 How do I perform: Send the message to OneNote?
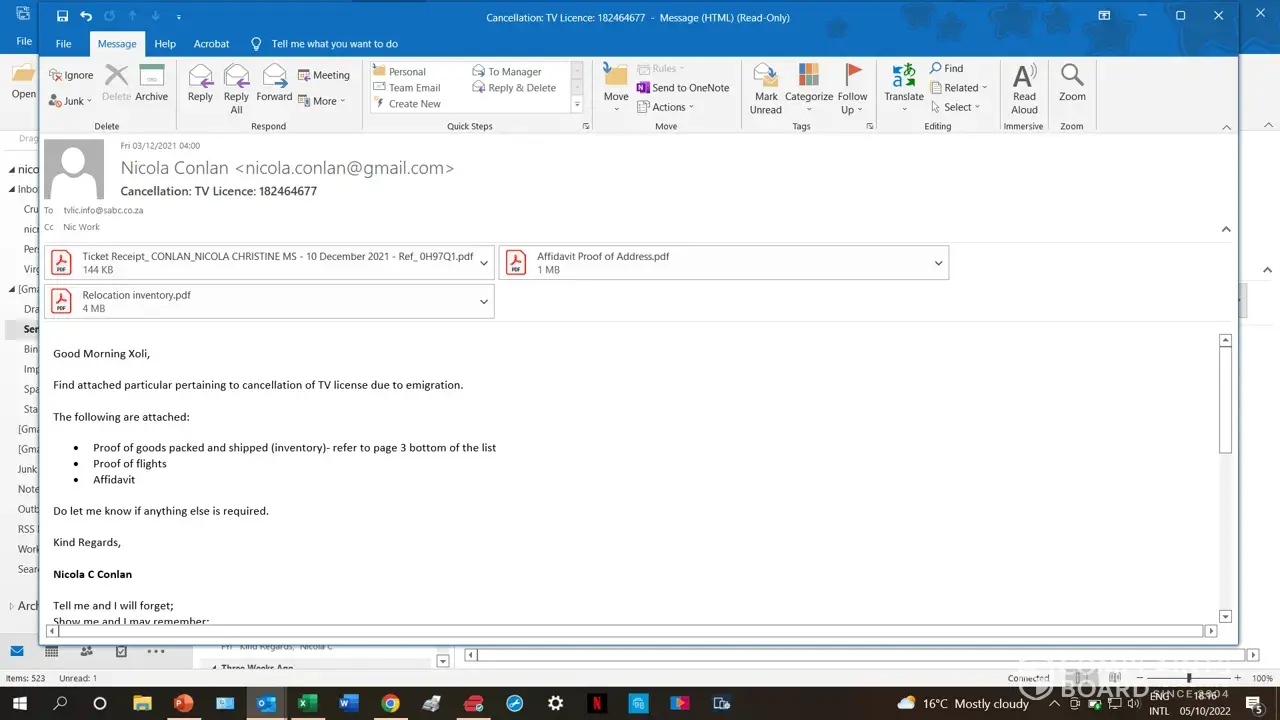point(683,88)
